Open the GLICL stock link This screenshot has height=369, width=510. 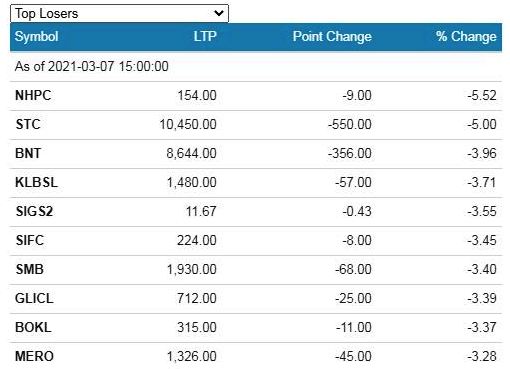click(34, 298)
